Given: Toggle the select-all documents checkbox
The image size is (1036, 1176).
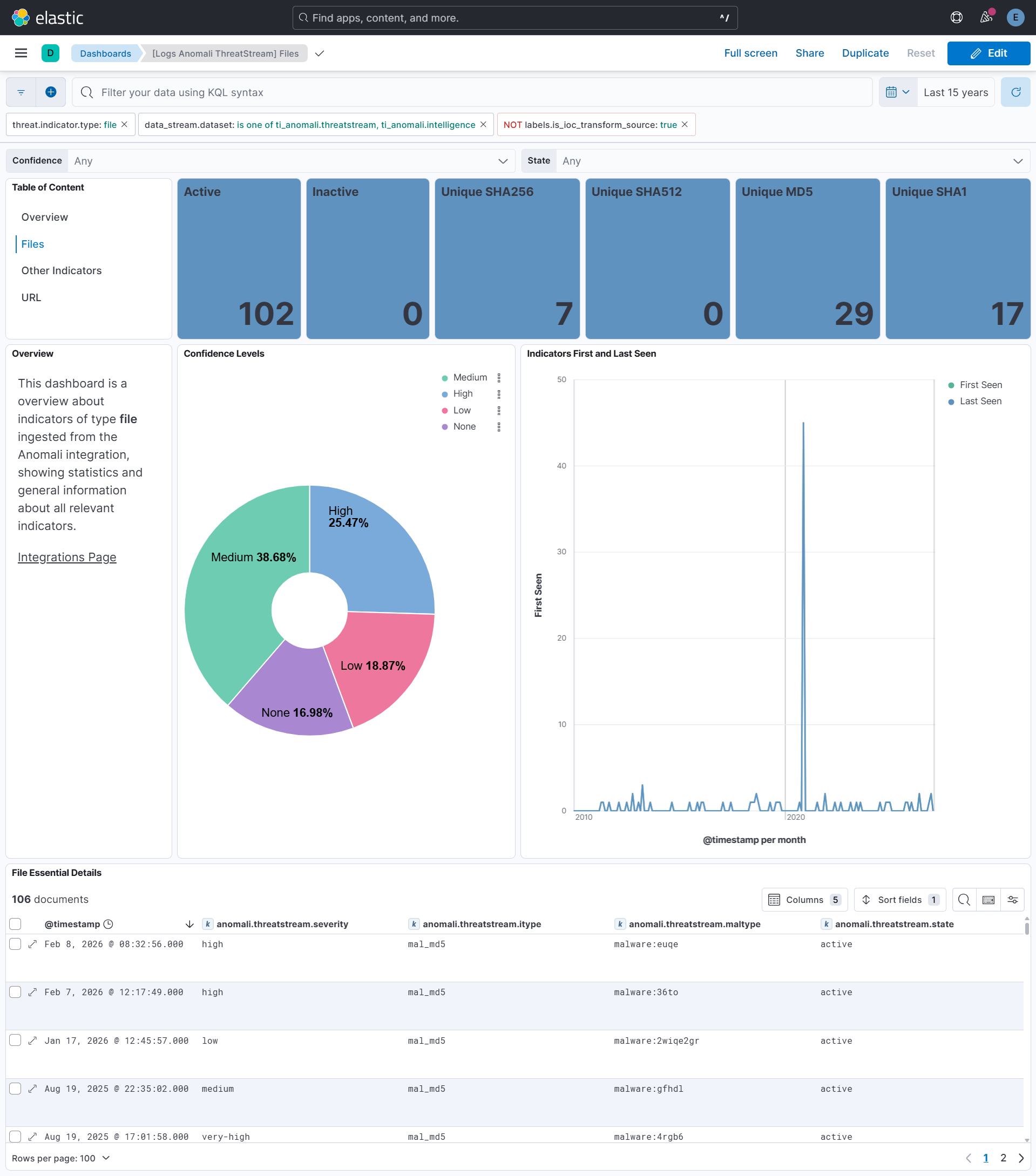Looking at the screenshot, I should coord(15,924).
